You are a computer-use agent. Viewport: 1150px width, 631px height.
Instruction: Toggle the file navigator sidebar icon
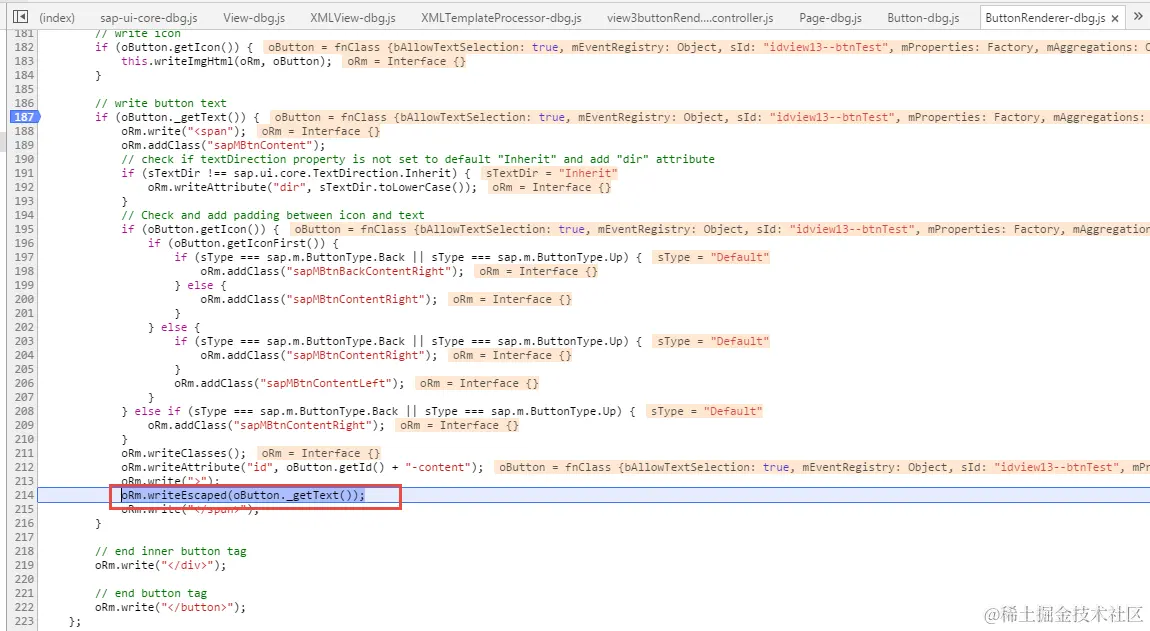point(21,16)
